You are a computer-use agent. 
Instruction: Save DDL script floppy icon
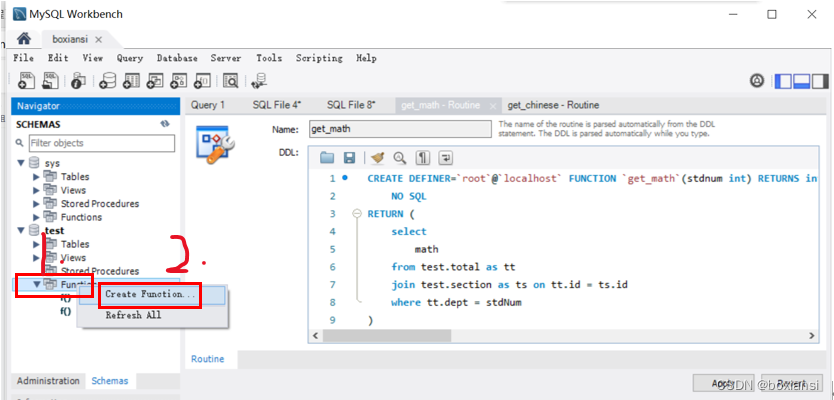[349, 157]
